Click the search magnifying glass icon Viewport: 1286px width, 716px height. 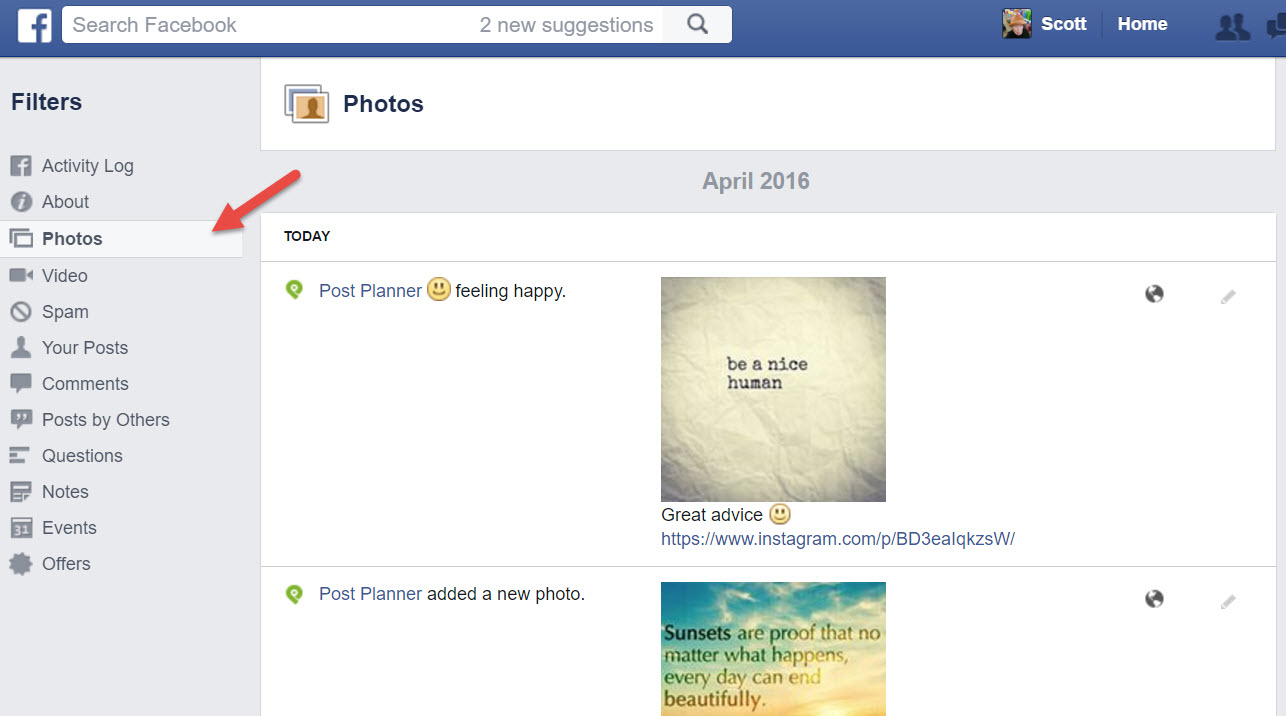tap(696, 24)
